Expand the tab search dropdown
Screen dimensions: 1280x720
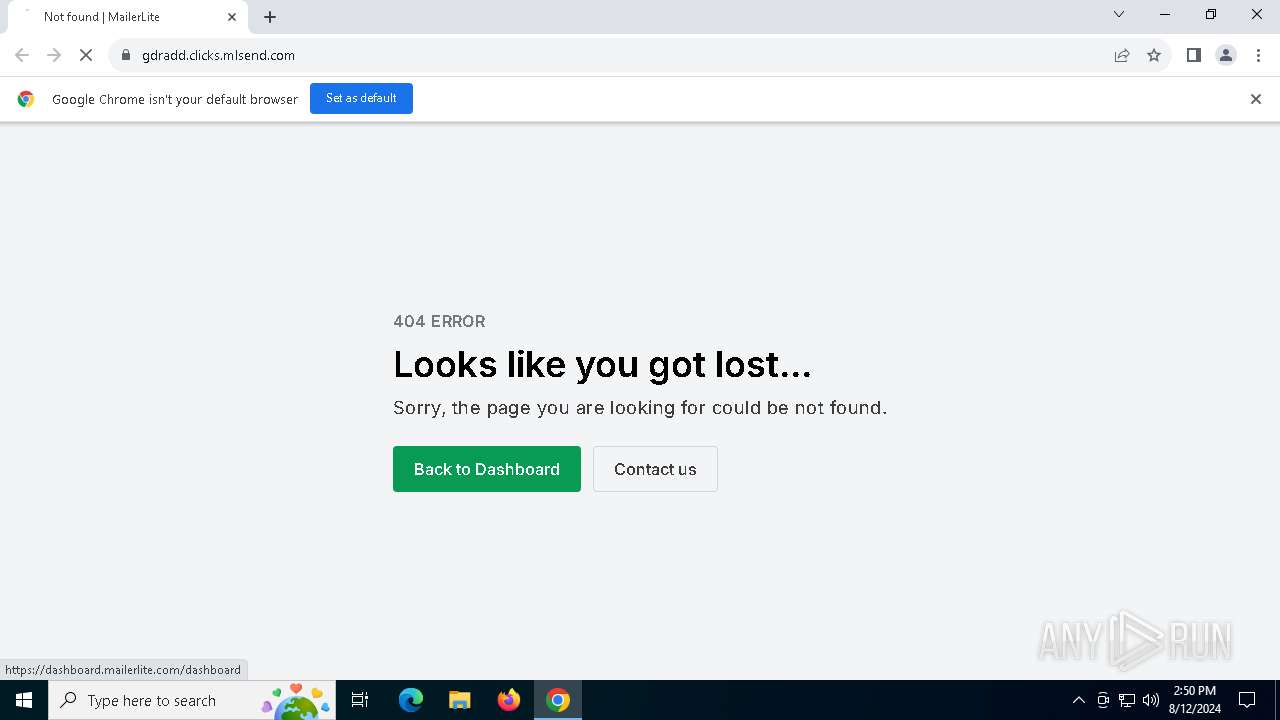1119,14
